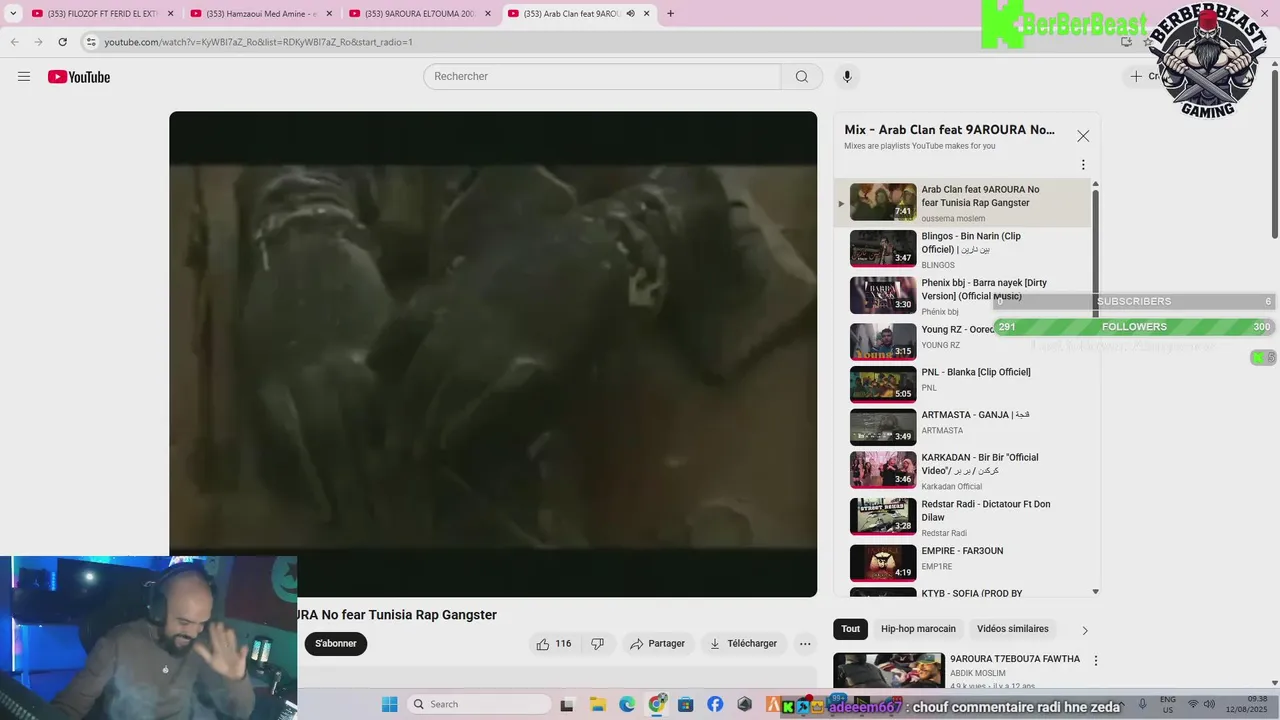Open Microsoft Edge from taskbar

[627, 704]
